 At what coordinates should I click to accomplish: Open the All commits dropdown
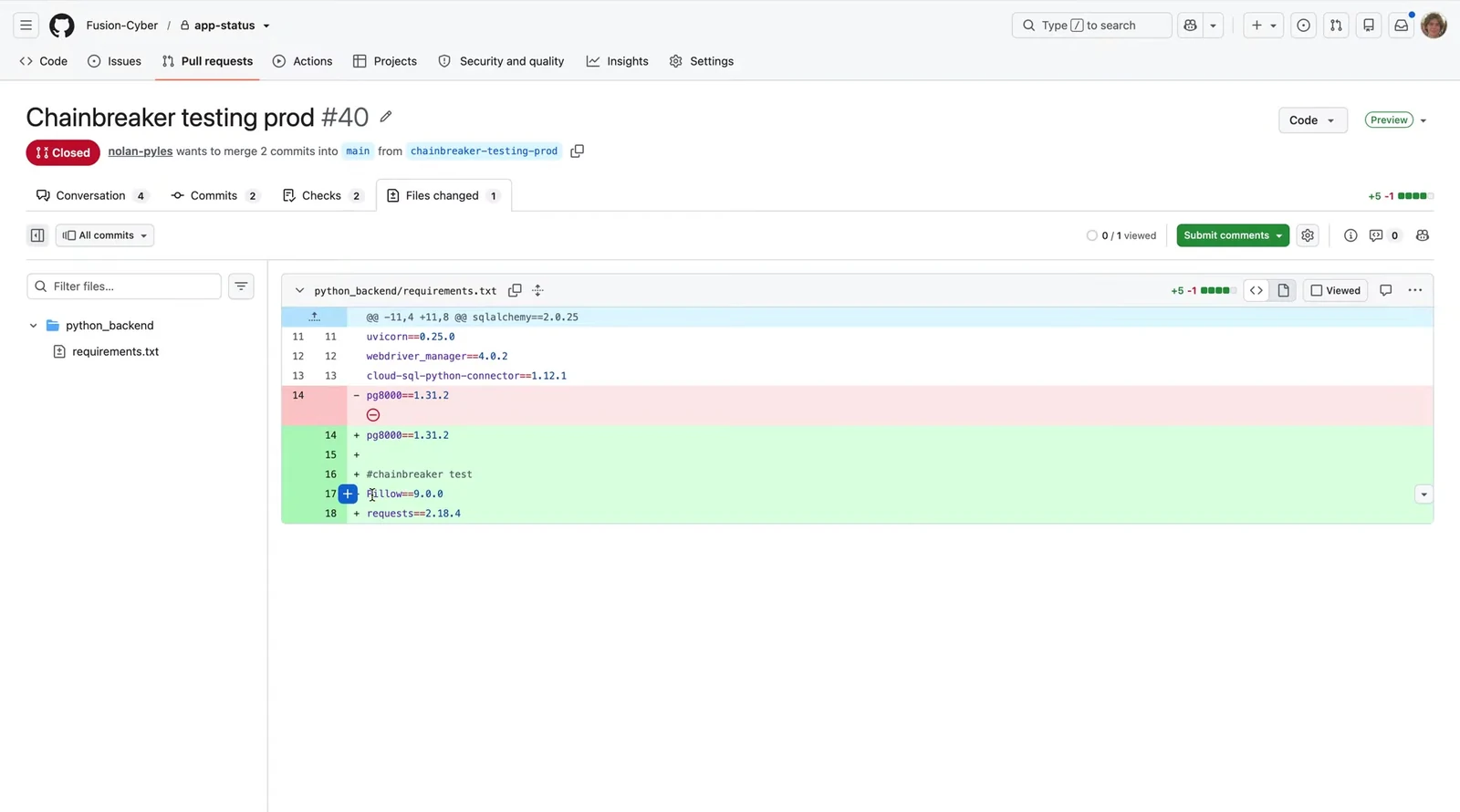(105, 235)
